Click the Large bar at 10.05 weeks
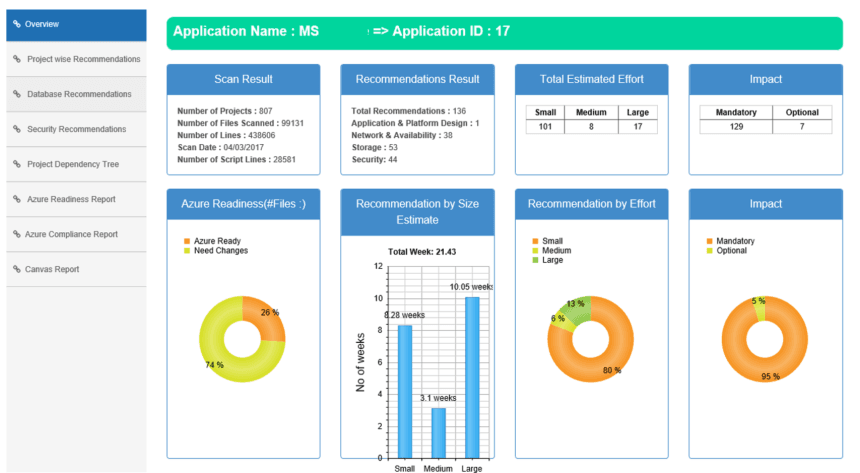Image resolution: width=860 pixels, height=473 pixels. click(472, 378)
